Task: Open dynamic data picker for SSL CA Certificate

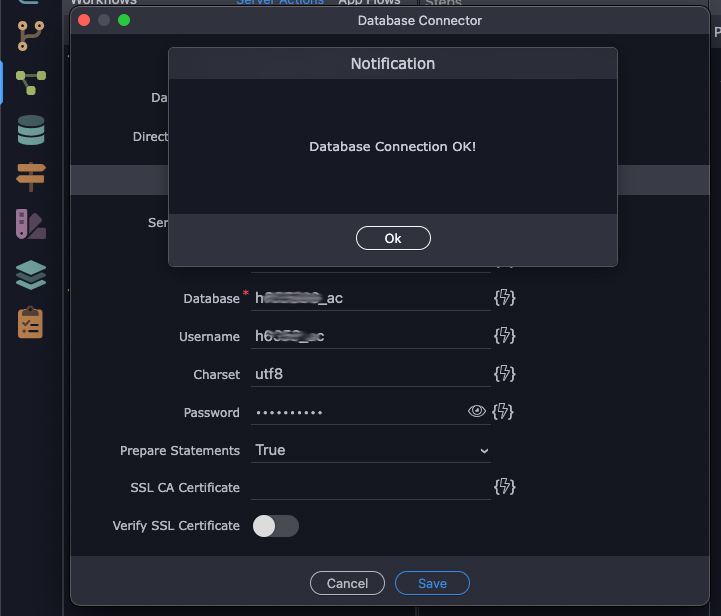Action: tap(504, 486)
